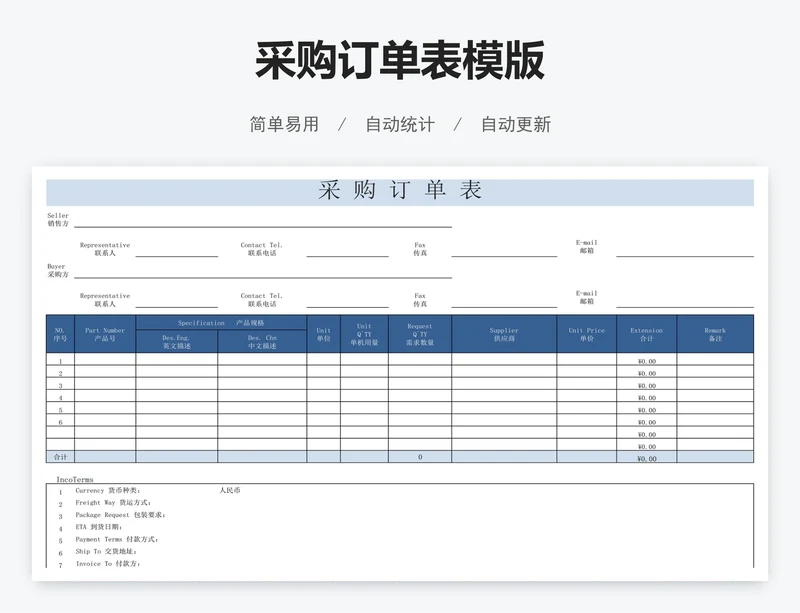The height and width of the screenshot is (613, 800).
Task: Click the Request Q'TY total showing 0
Action: coord(420,457)
